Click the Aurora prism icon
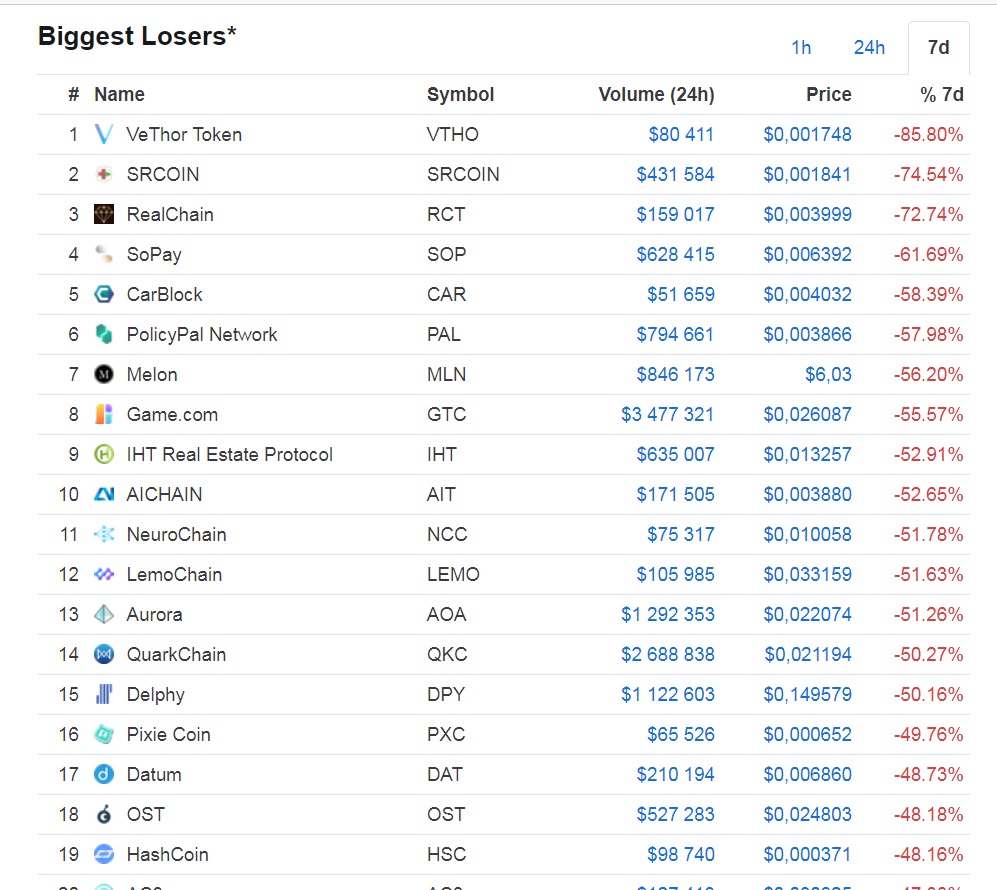997x890 pixels. pos(104,614)
